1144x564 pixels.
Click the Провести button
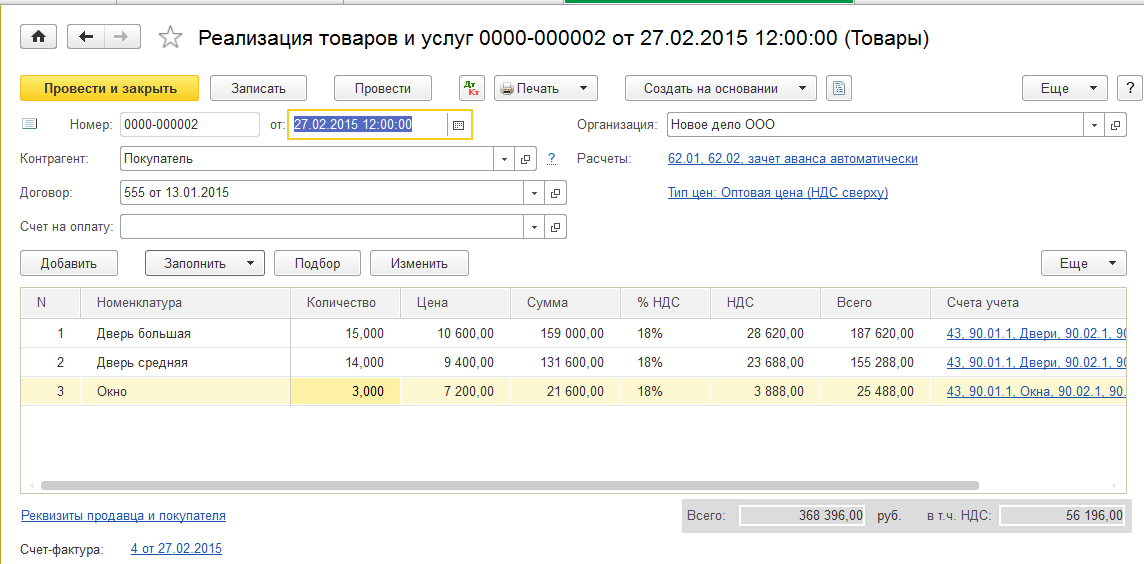[383, 88]
